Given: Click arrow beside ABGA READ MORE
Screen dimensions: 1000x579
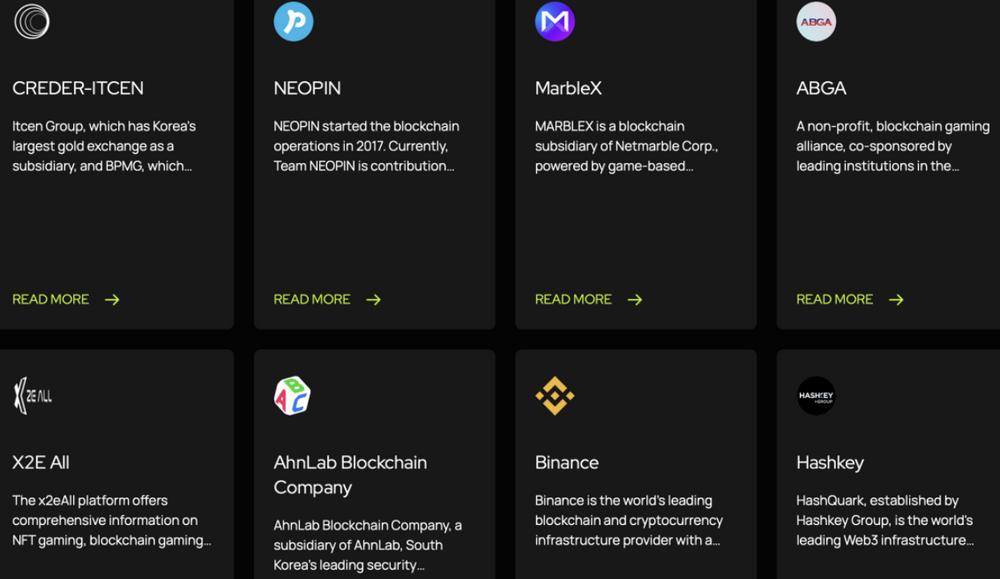Looking at the screenshot, I should 896,299.
